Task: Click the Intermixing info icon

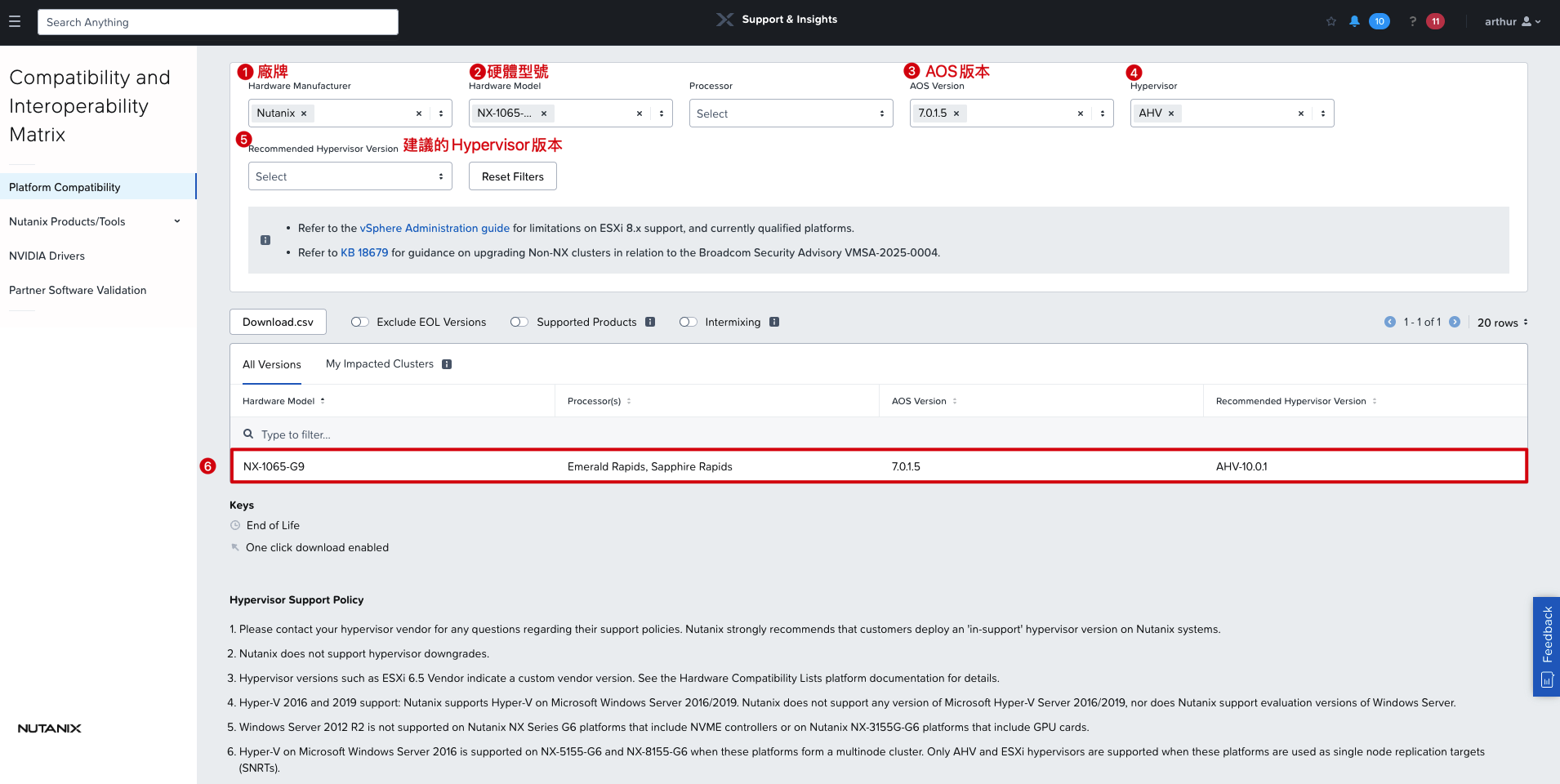Action: pos(774,322)
